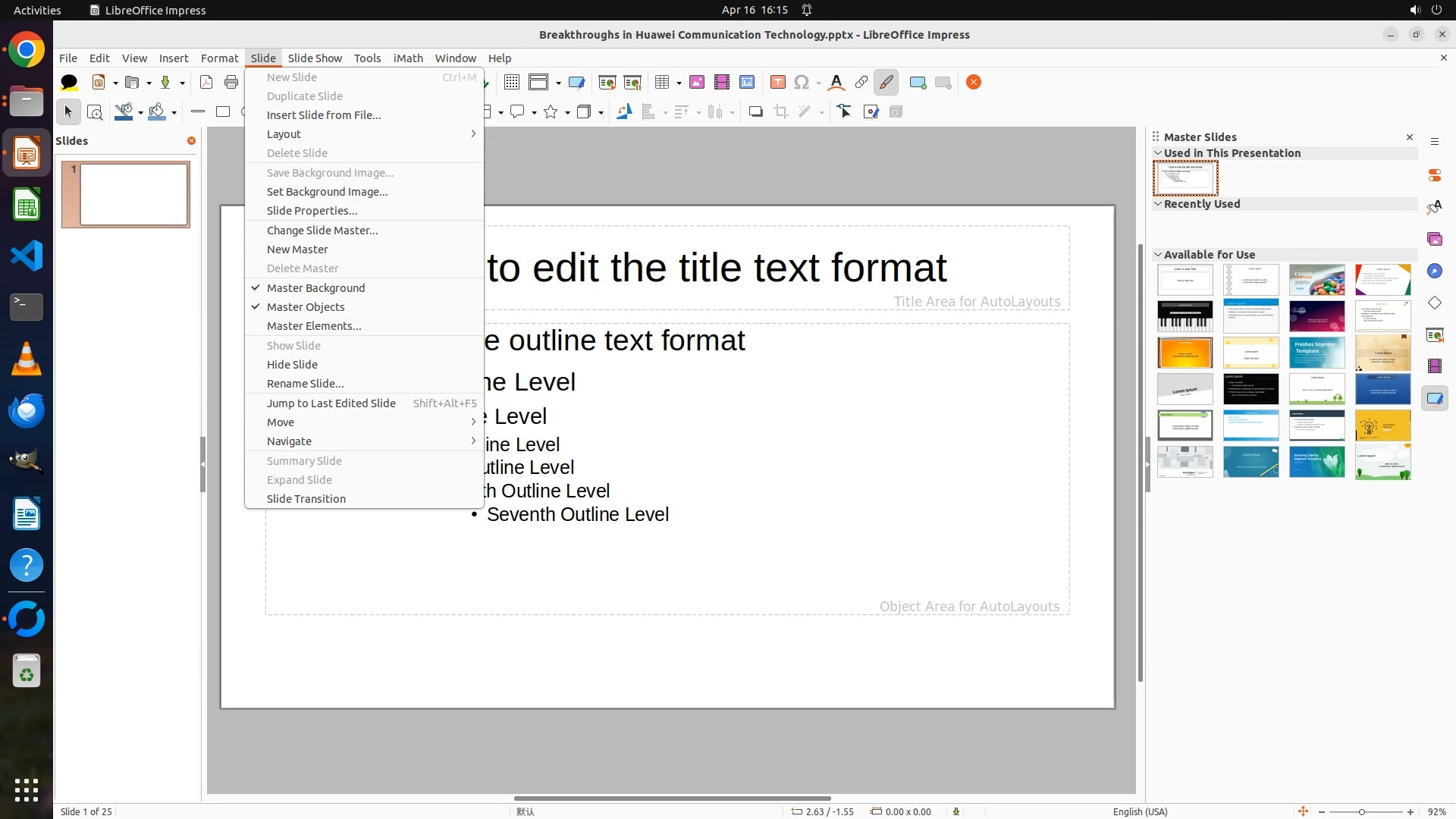This screenshot has height=819, width=1456.
Task: Select the Slide Transition menu entry
Action: pyautogui.click(x=306, y=499)
